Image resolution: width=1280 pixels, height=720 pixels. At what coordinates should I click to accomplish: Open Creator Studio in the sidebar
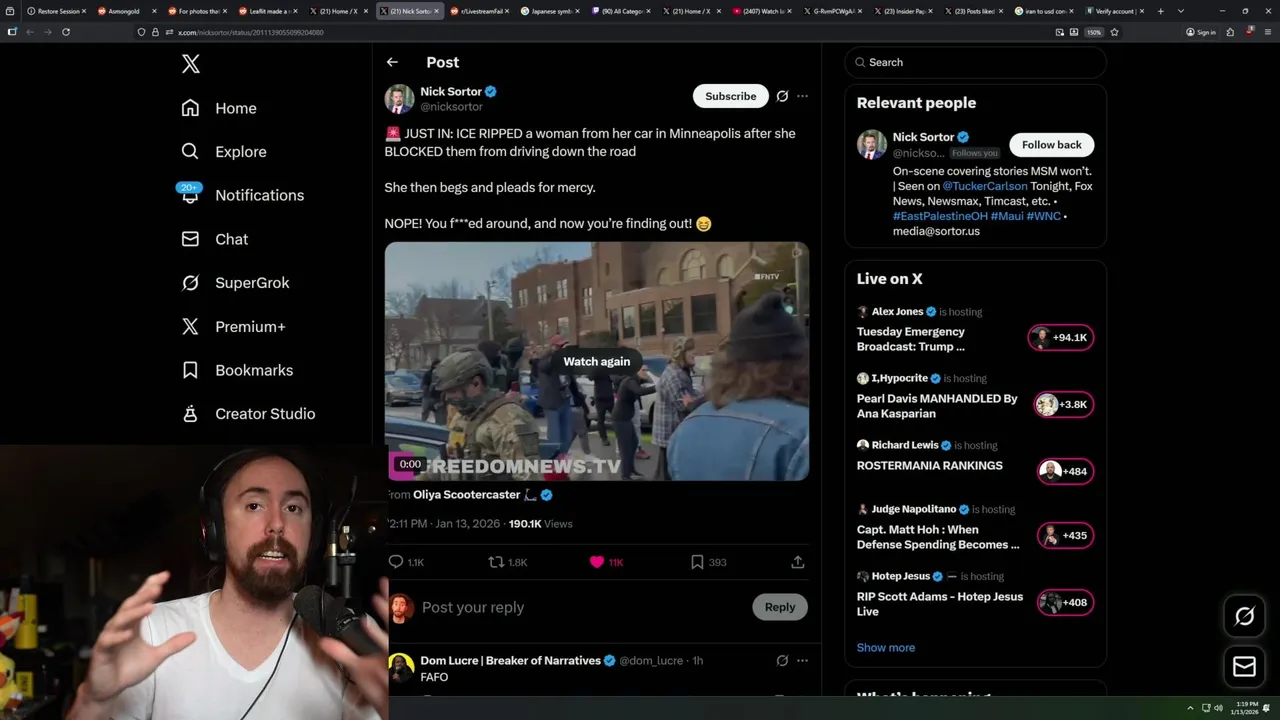pyautogui.click(x=248, y=414)
